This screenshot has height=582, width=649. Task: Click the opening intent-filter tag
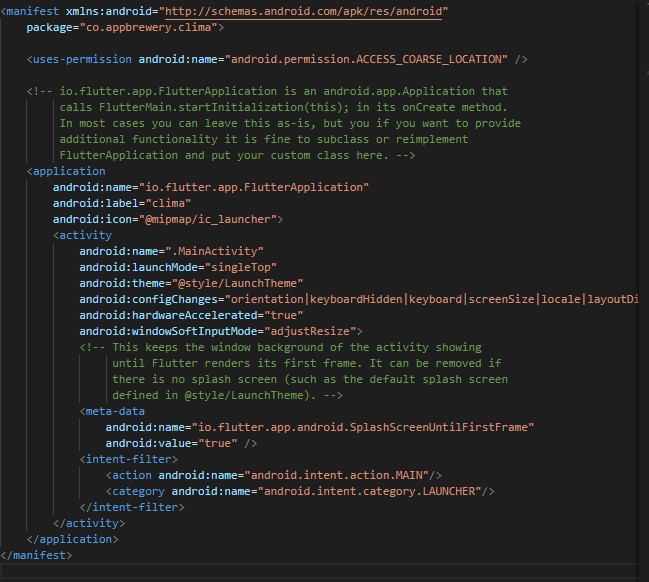(x=128, y=459)
